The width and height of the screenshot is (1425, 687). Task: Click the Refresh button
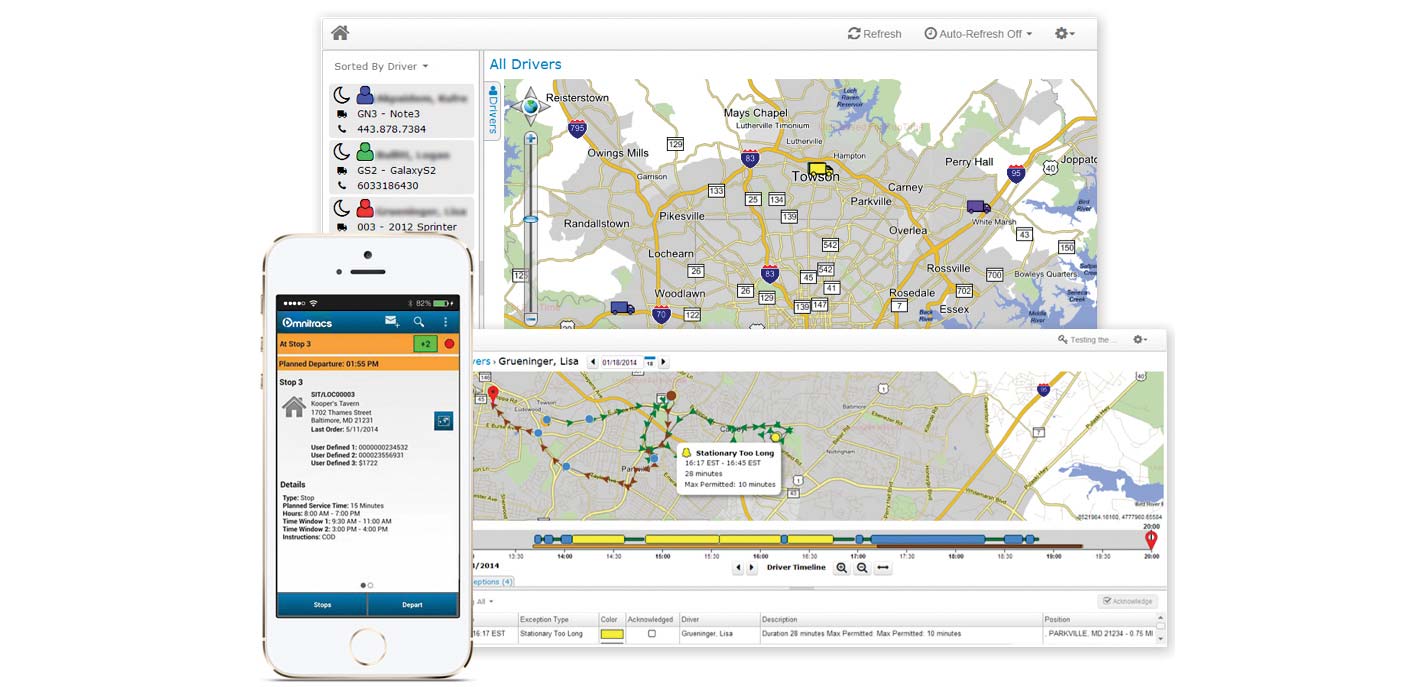point(874,34)
